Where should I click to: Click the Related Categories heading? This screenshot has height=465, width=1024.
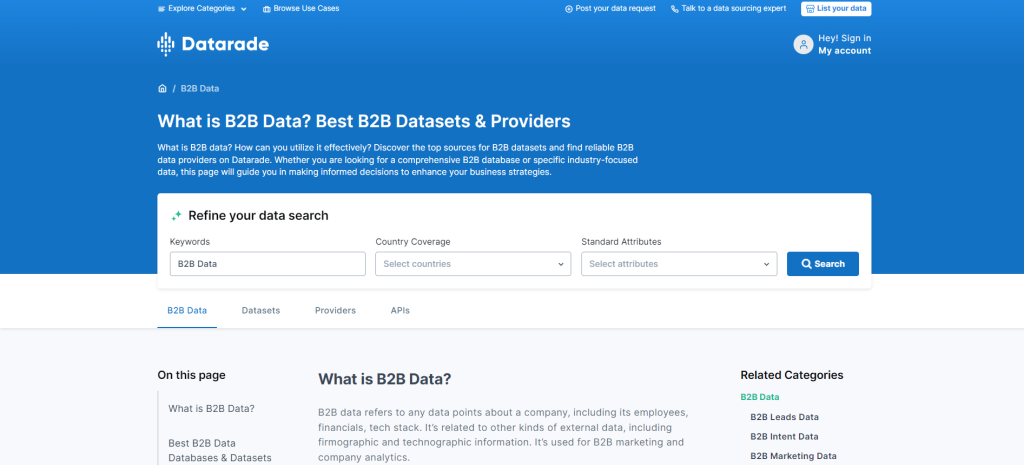(x=792, y=375)
